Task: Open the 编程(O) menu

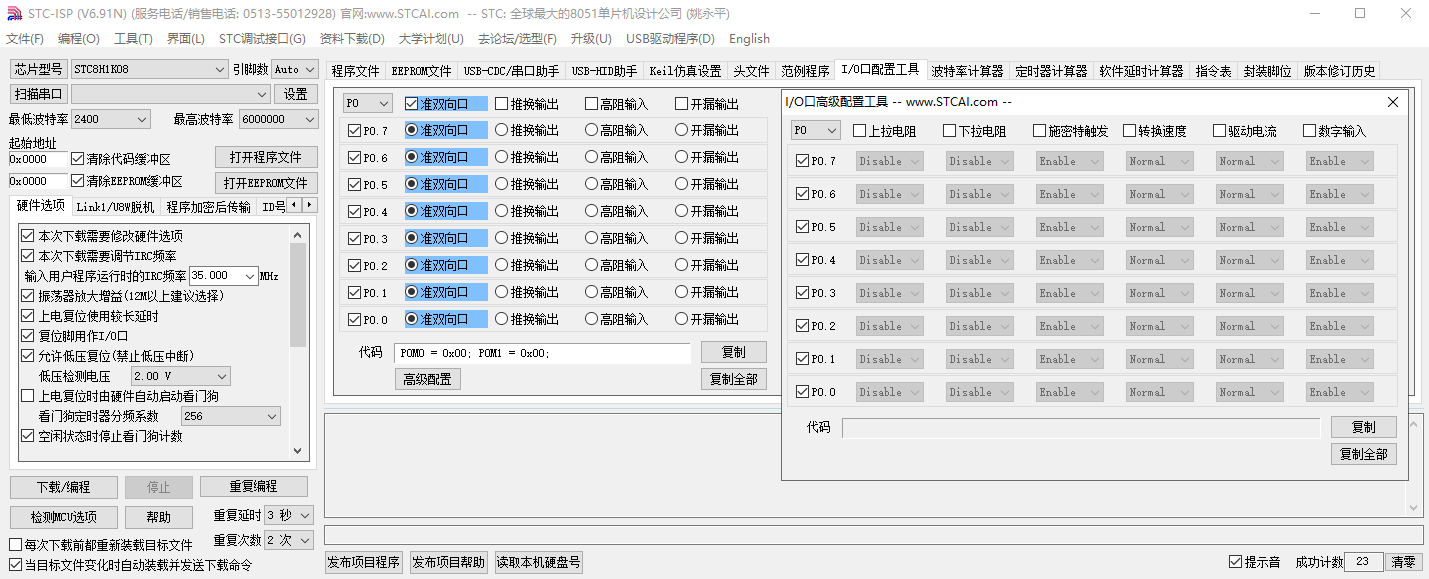Action: (79, 39)
